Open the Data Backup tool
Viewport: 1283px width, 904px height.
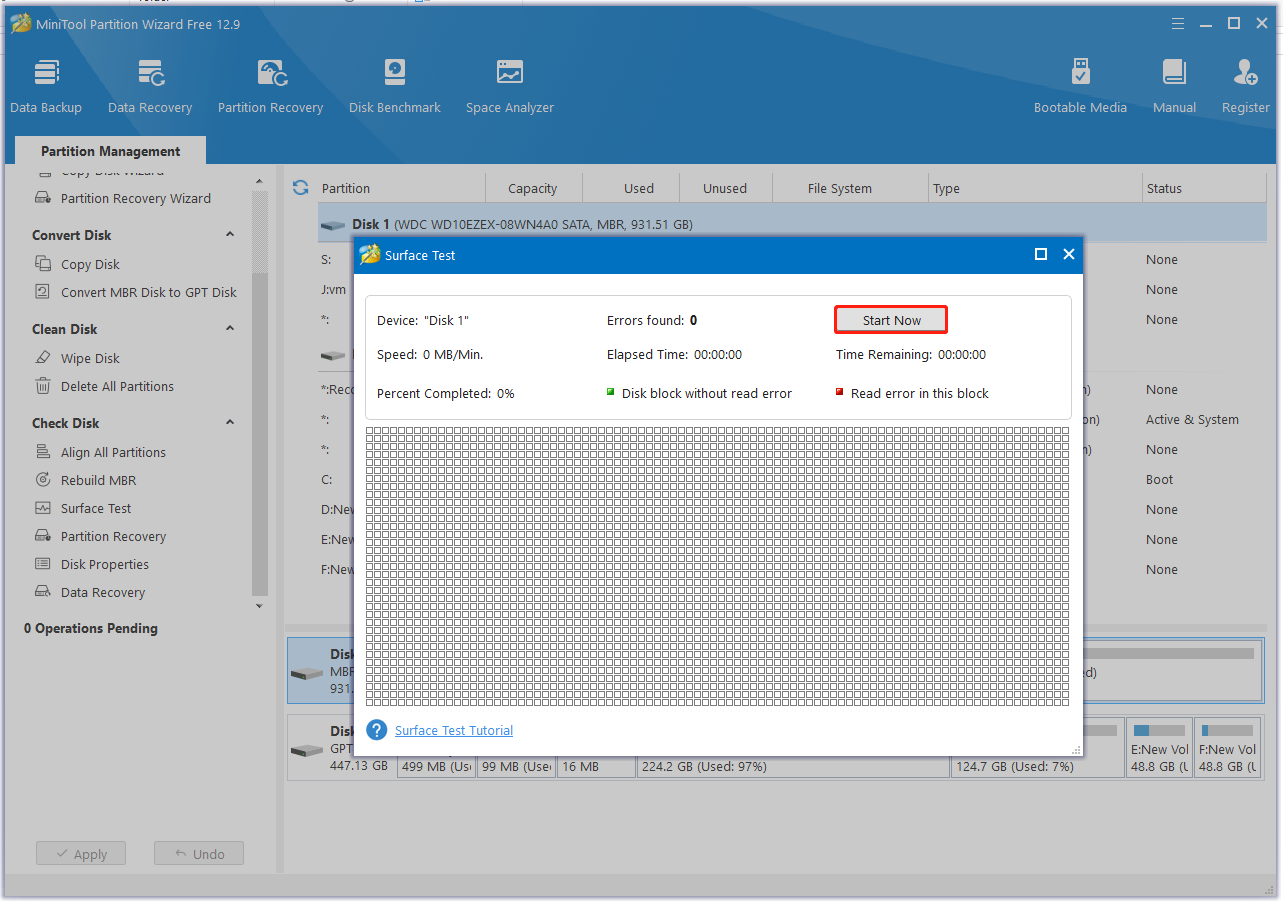click(46, 86)
